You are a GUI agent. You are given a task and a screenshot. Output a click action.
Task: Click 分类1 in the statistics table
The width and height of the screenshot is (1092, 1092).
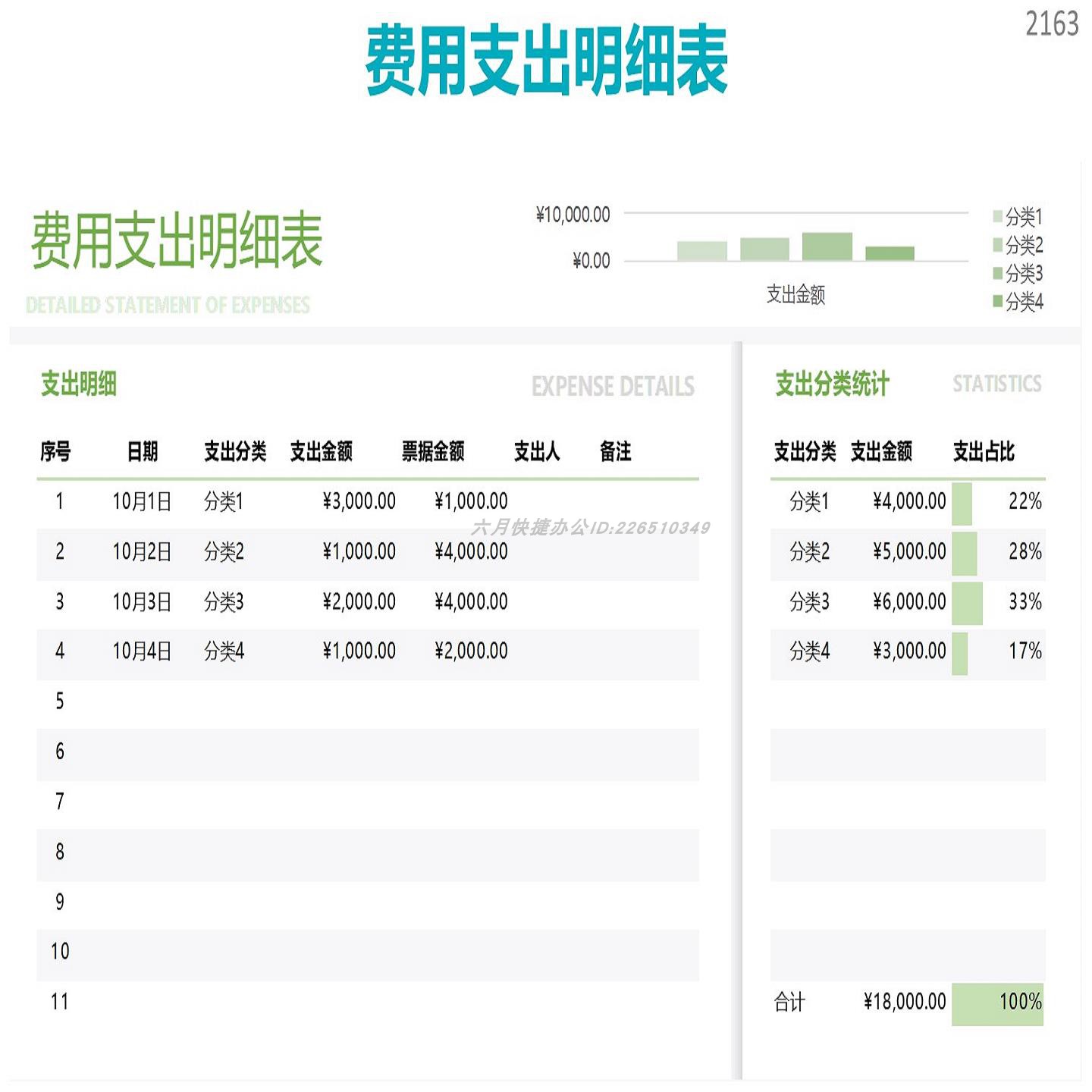coord(809,501)
